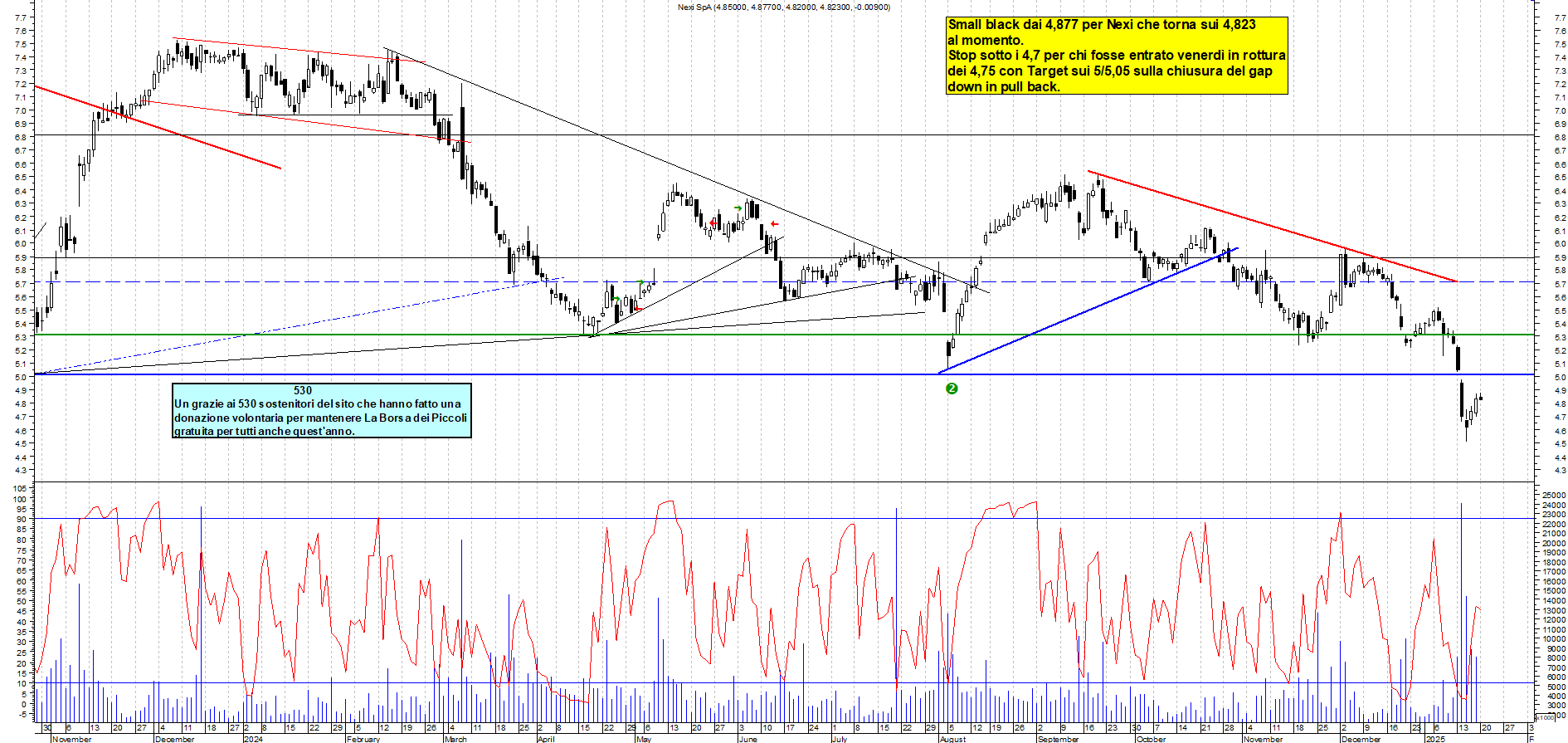Click the April label on time axis
This screenshot has height=743, width=1568.
[x=546, y=739]
